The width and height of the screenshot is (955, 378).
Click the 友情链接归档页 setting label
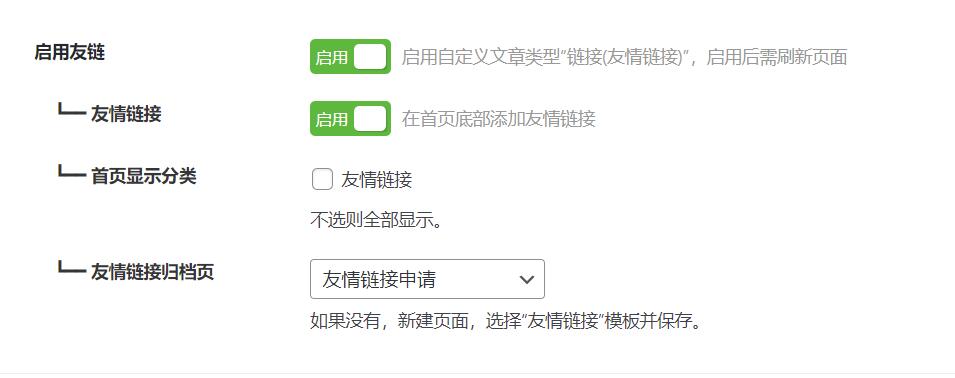152,271
